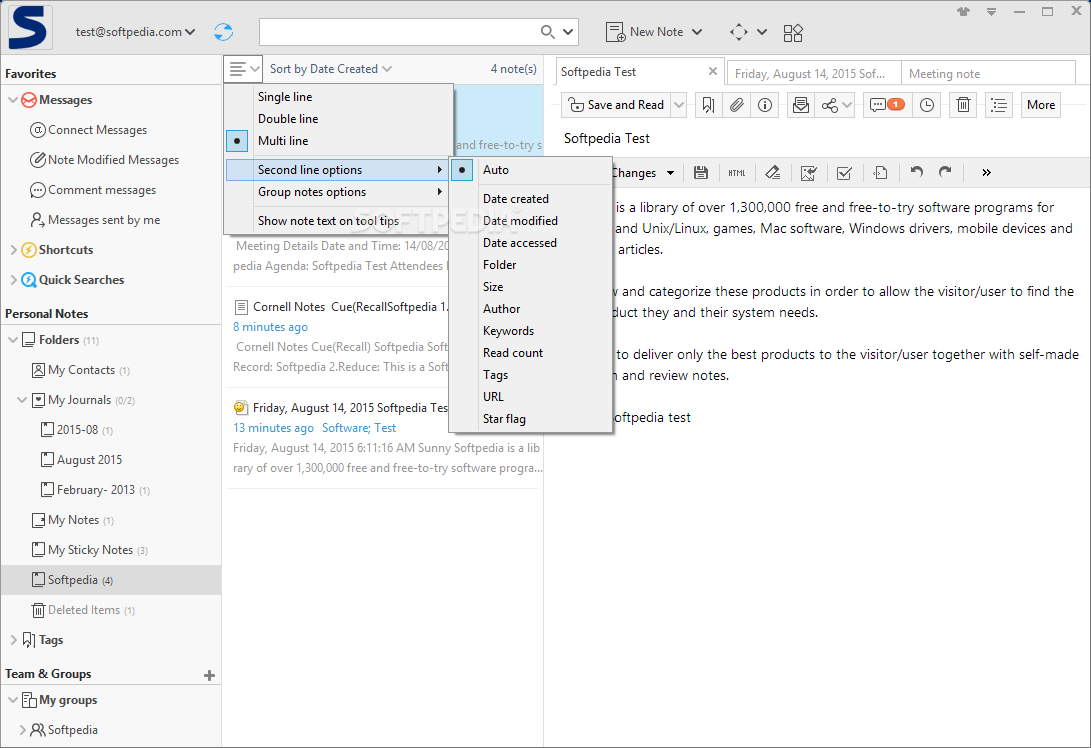Open the search options dropdown arrow
This screenshot has height=748, width=1091.
click(x=568, y=32)
